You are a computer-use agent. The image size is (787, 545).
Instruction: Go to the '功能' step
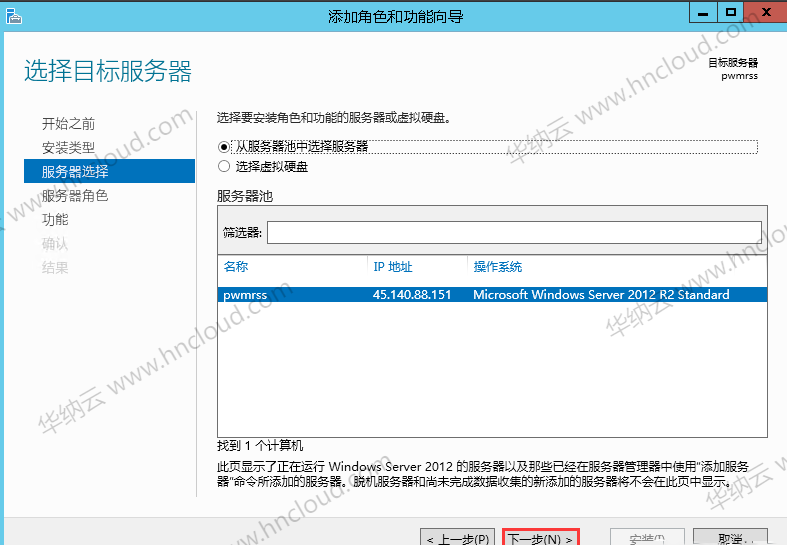coord(55,219)
